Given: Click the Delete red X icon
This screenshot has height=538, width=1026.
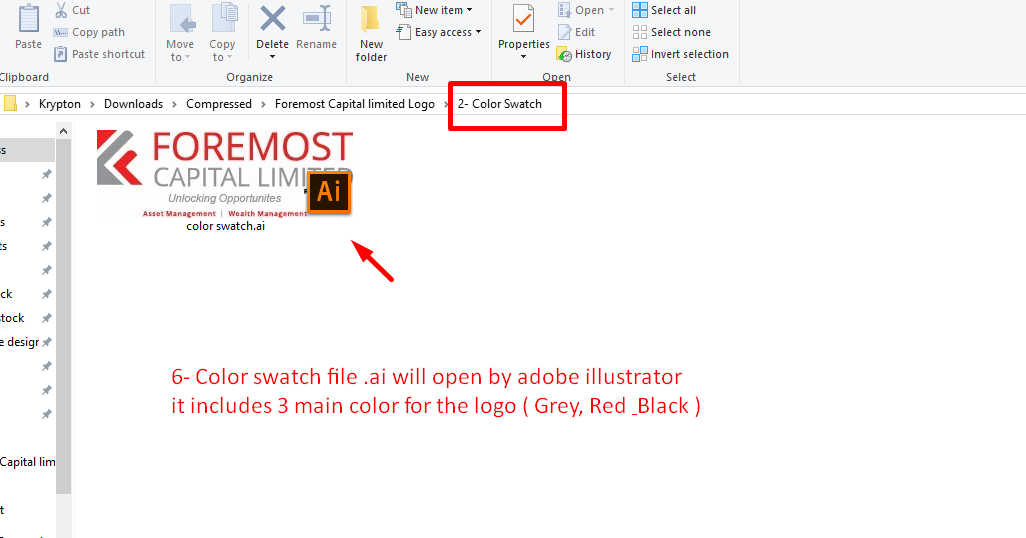Looking at the screenshot, I should [x=272, y=20].
